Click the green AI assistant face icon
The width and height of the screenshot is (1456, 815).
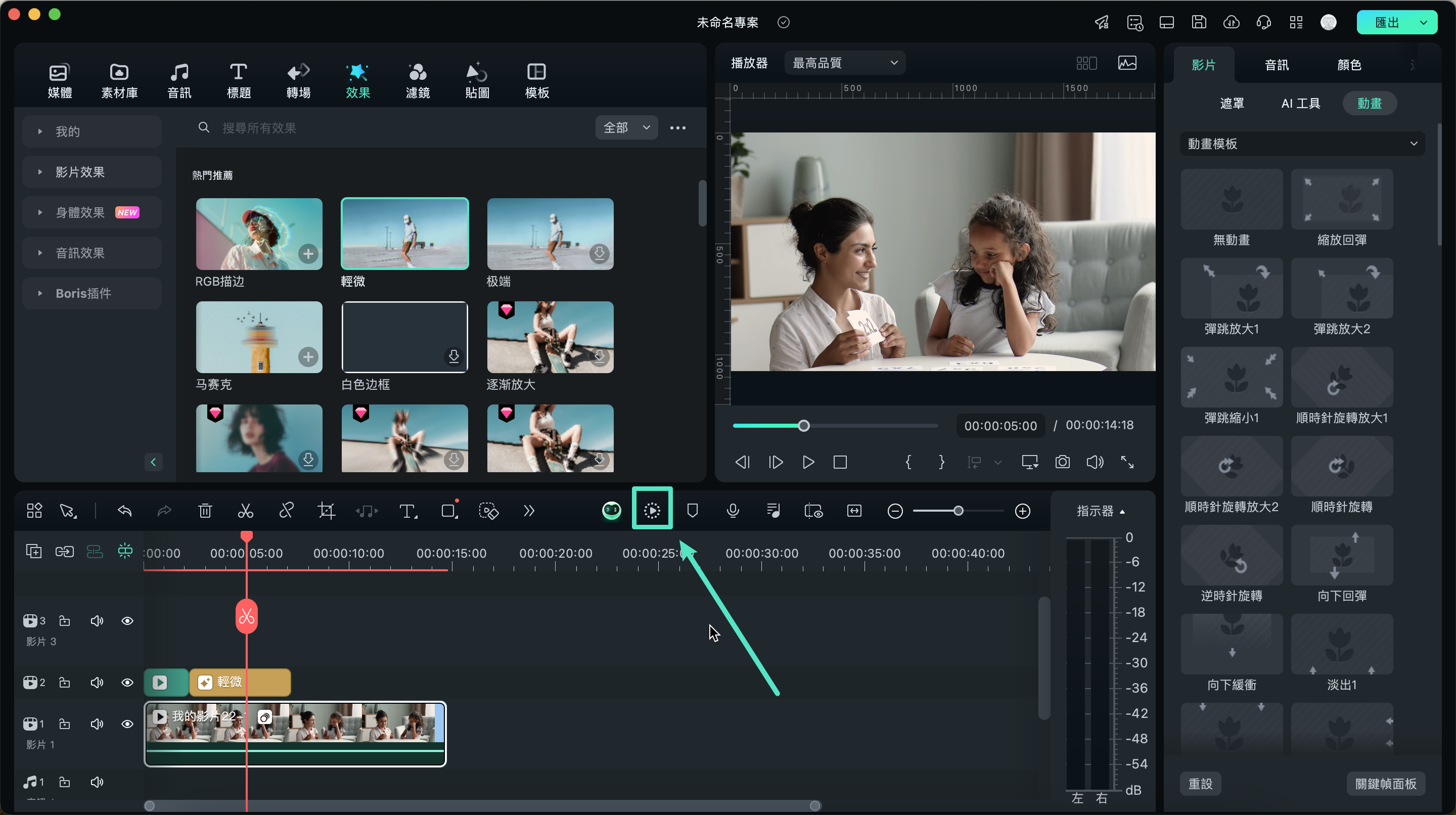tap(612, 511)
